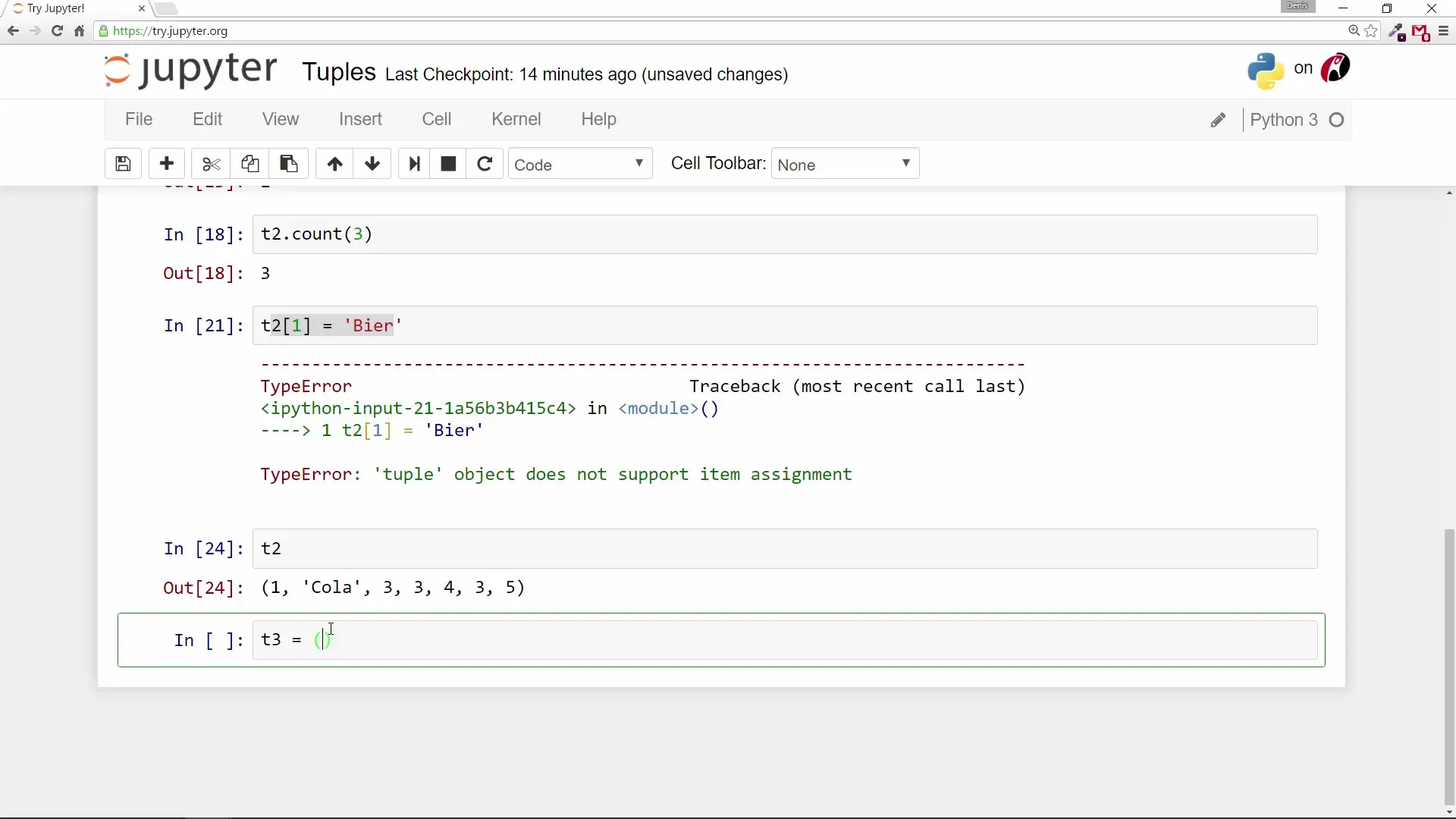This screenshot has height=819, width=1456.
Task: Copy the selected cell using the copy icon
Action: click(249, 164)
